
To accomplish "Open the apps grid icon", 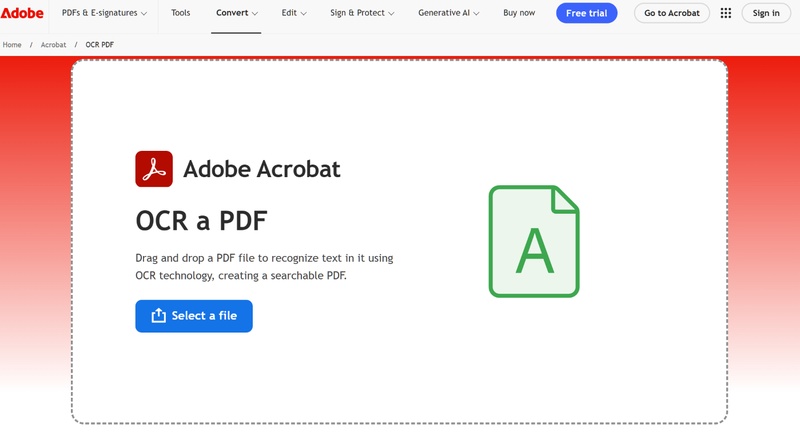I will click(x=726, y=13).
